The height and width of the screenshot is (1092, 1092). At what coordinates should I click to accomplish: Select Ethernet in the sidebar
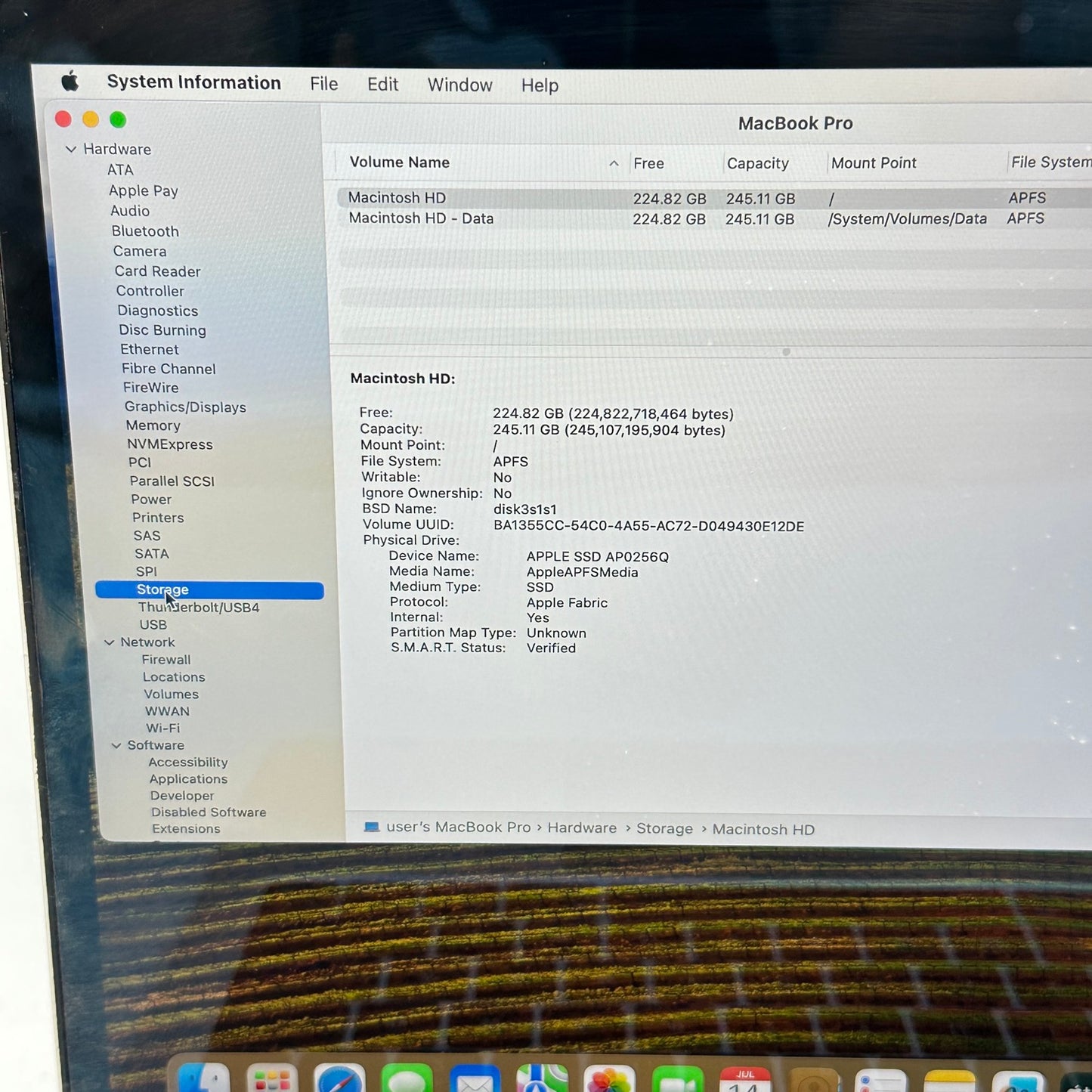(x=150, y=349)
